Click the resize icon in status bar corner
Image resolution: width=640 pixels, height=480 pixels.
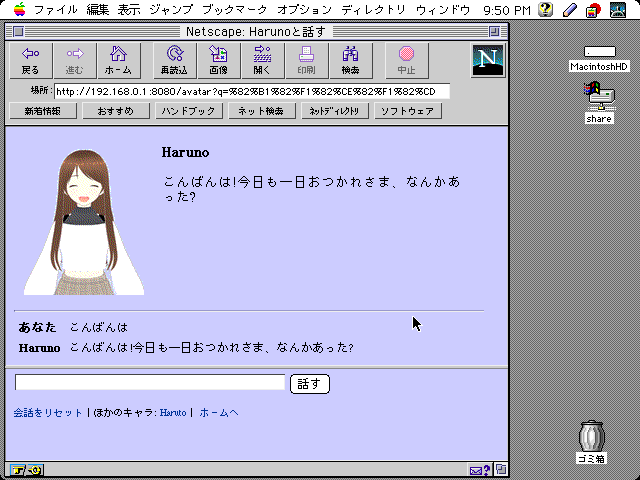(502, 469)
